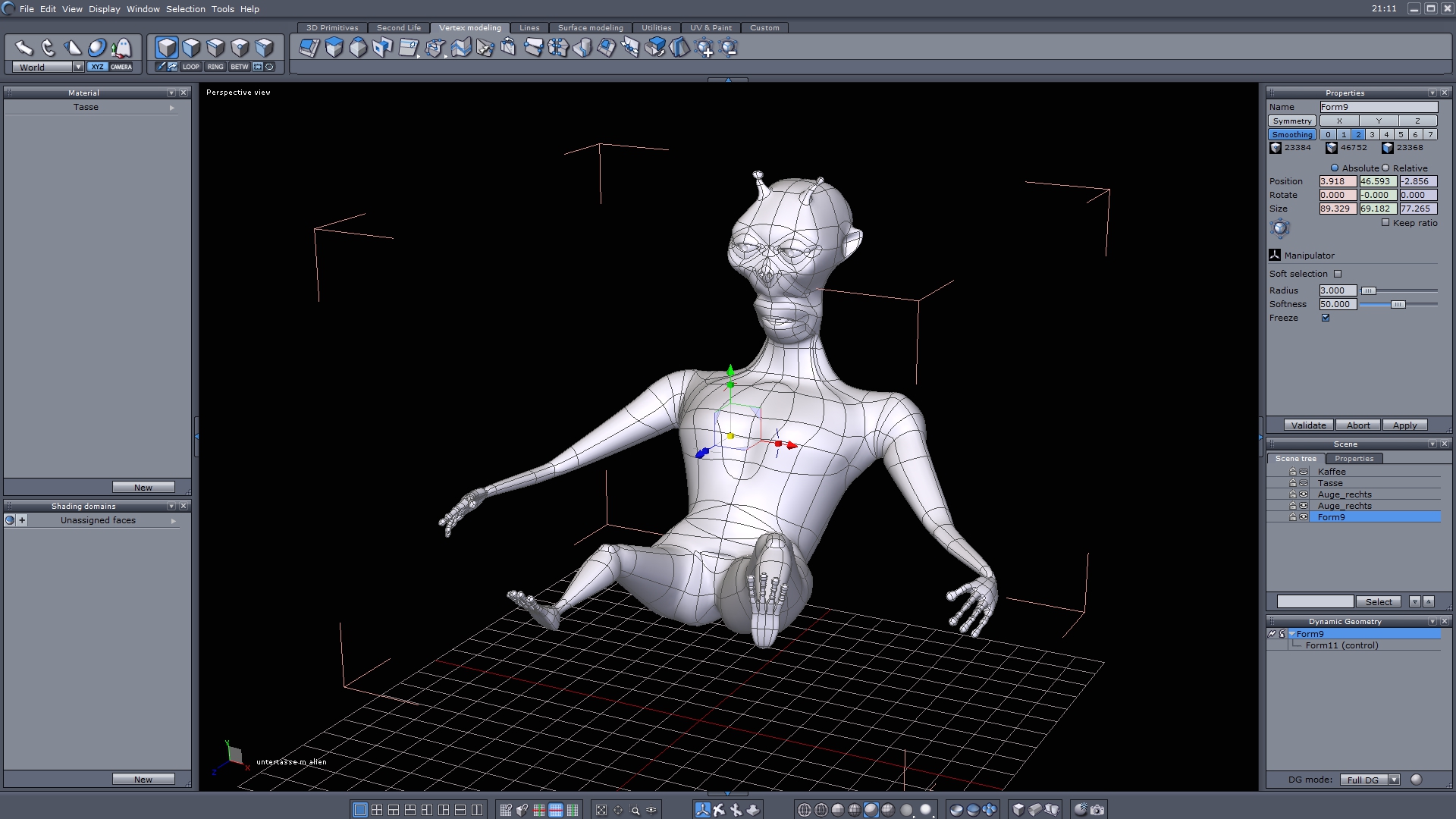
Task: Switch to single viewport layout icon
Action: (360, 810)
